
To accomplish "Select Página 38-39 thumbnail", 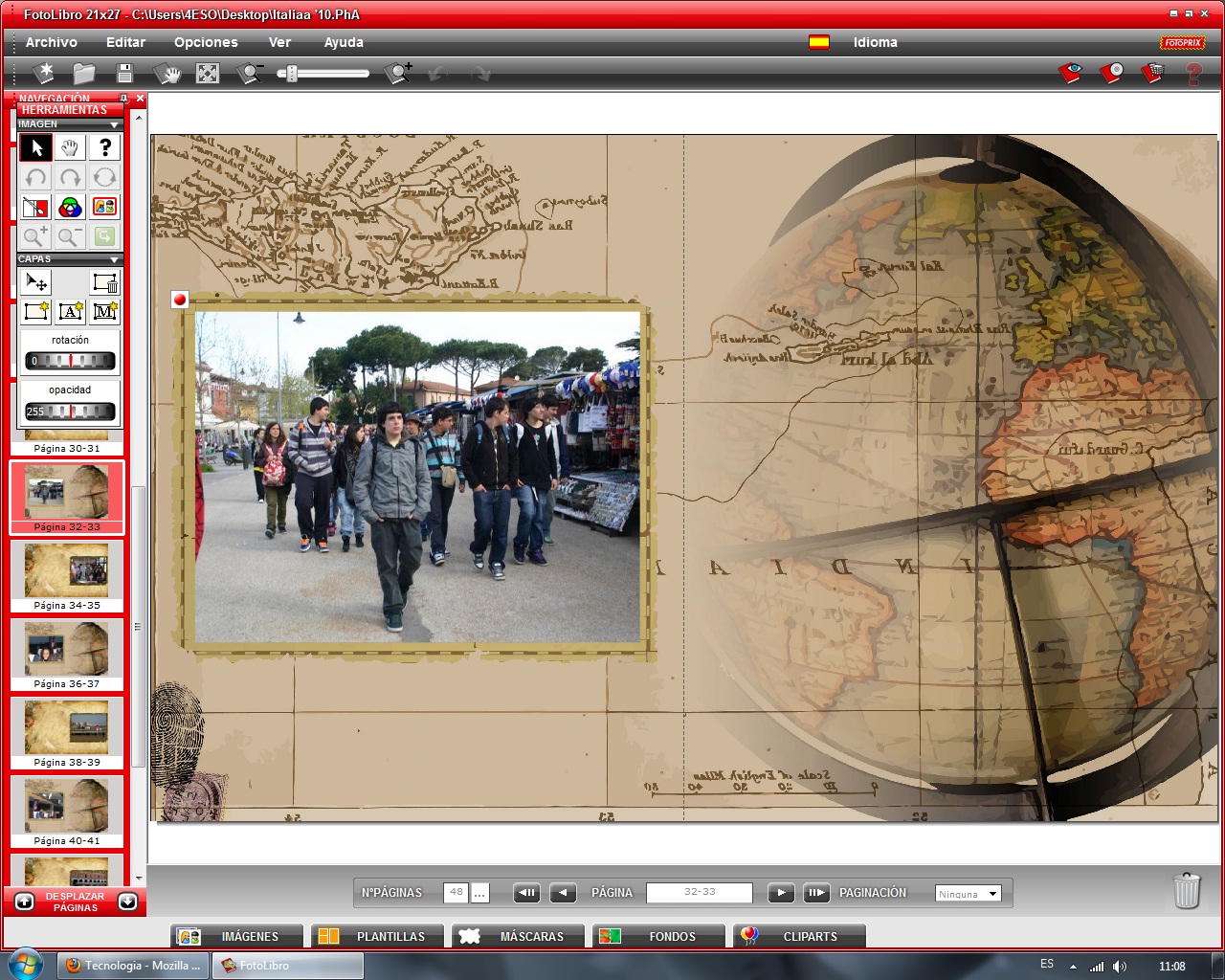I will click(67, 733).
